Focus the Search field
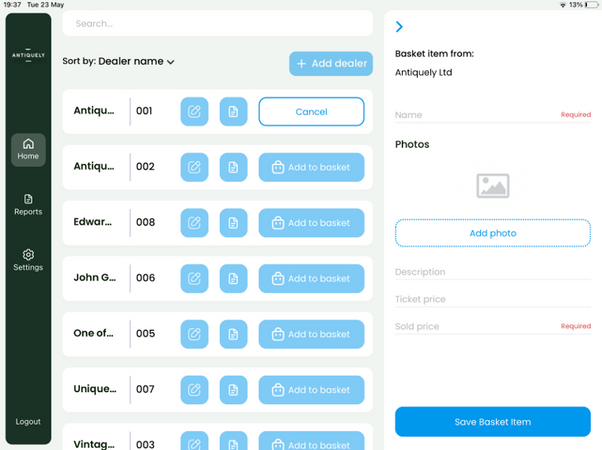The height and width of the screenshot is (450, 602). click(217, 23)
